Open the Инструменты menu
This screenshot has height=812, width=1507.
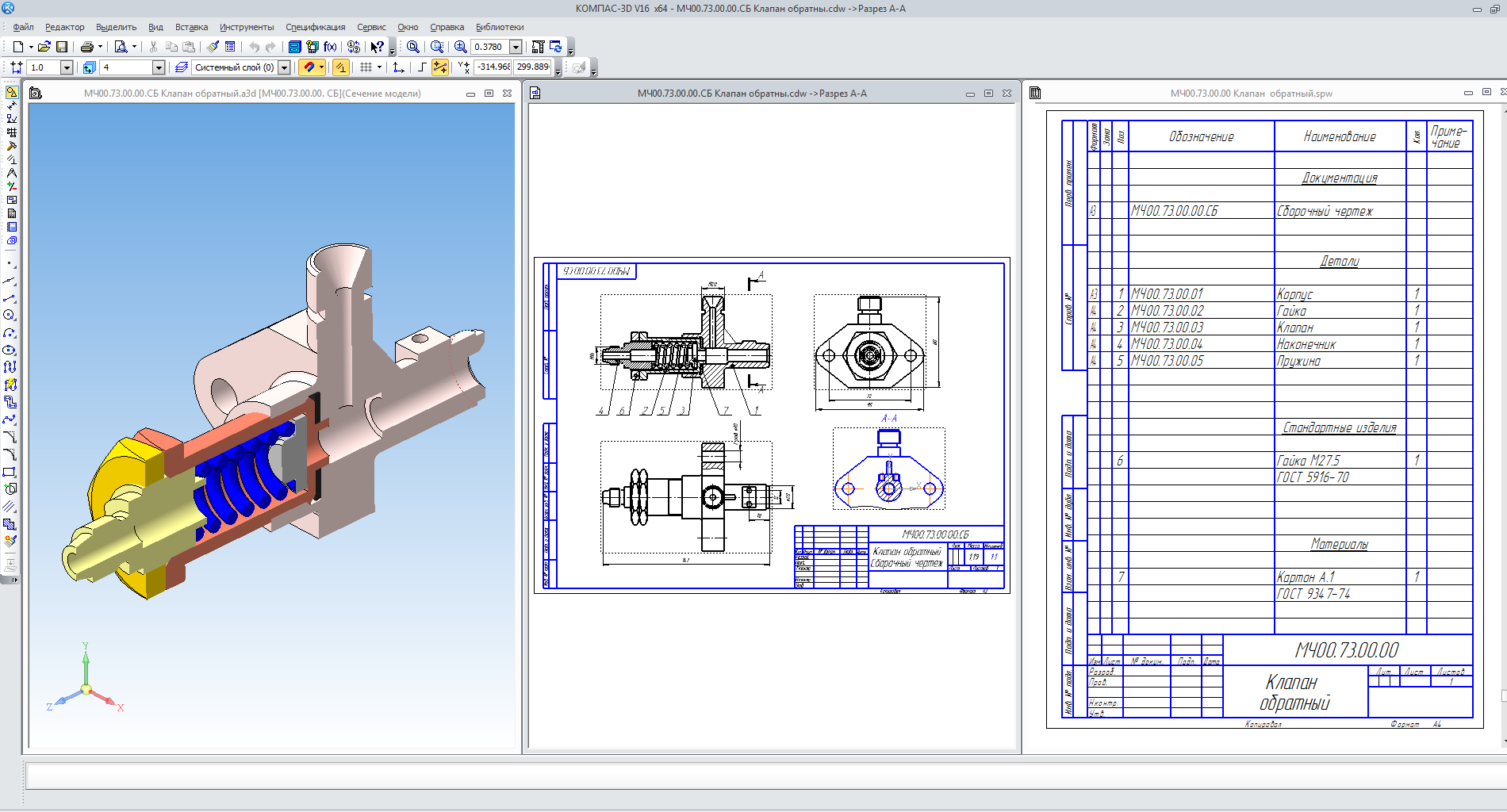[x=247, y=27]
